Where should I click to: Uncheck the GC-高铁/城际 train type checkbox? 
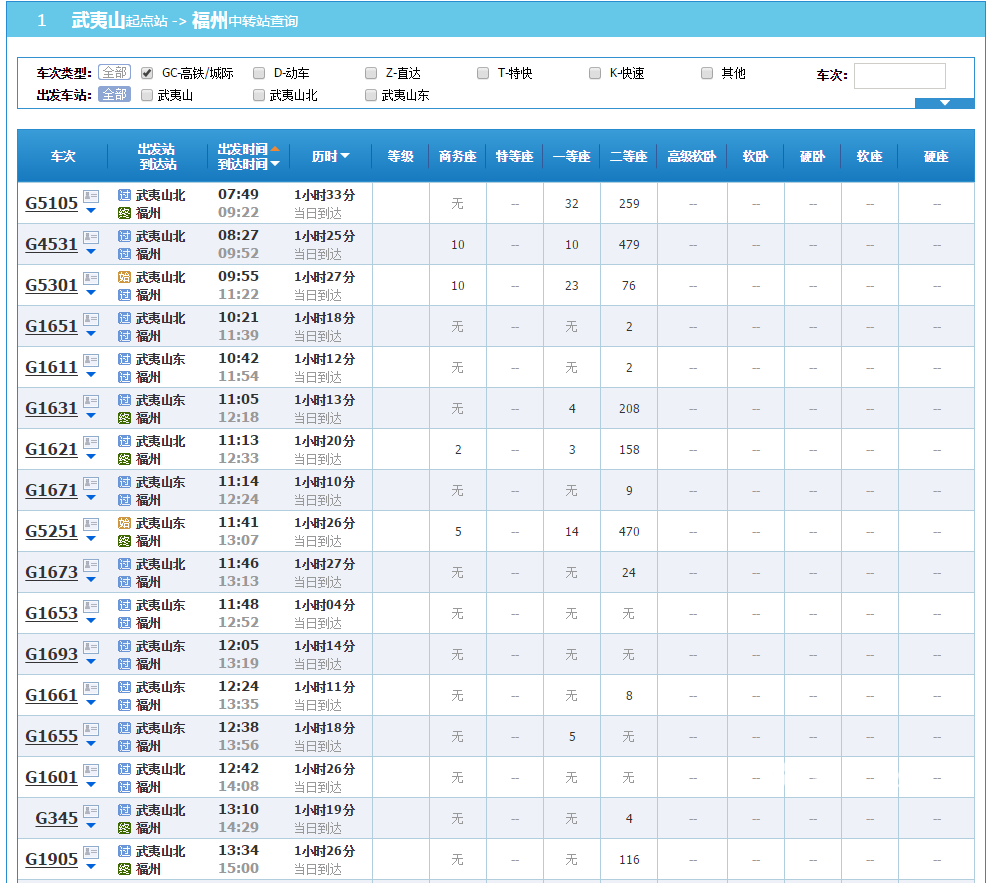pos(147,73)
